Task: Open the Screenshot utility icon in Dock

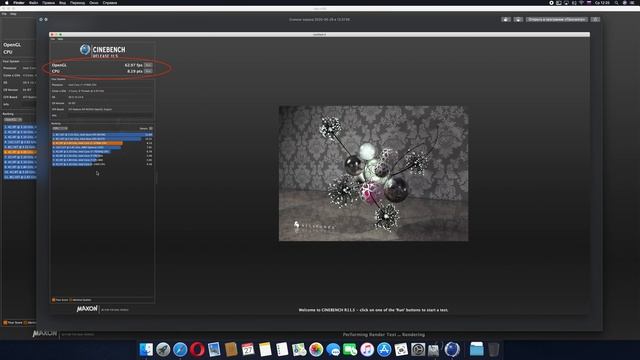Action: point(401,349)
